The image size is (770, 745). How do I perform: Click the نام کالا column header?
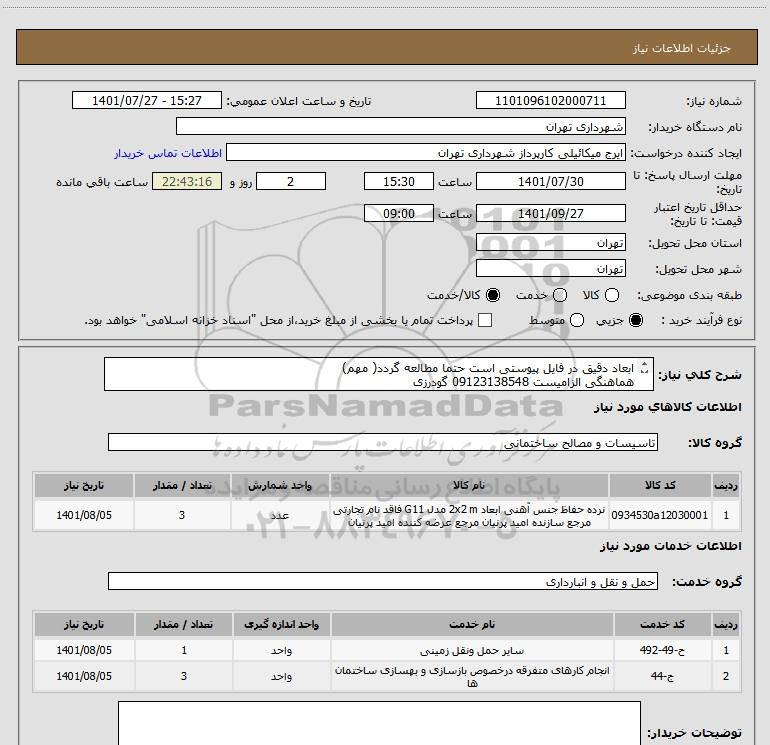tap(469, 486)
